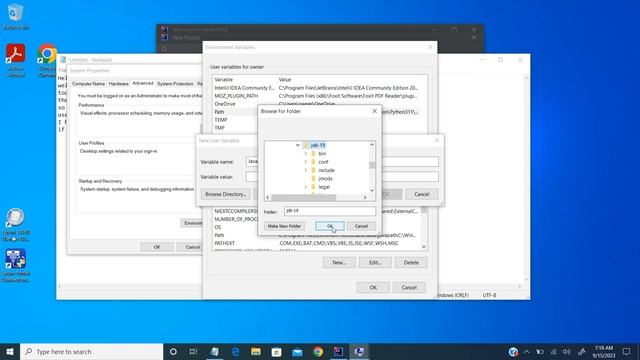The width and height of the screenshot is (640, 360).
Task: Expand the legal folder
Action: coord(306,187)
